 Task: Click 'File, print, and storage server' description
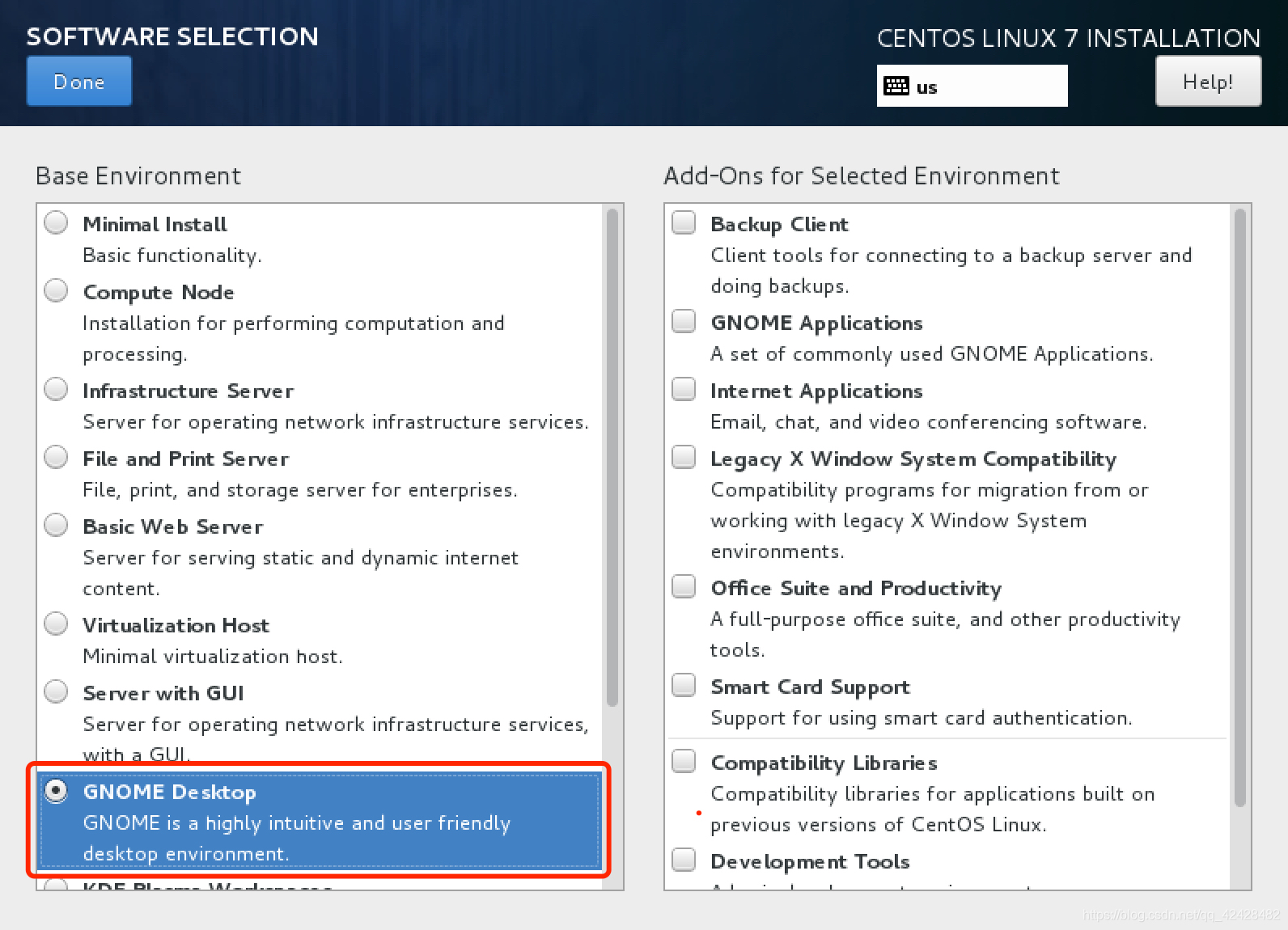(x=300, y=490)
